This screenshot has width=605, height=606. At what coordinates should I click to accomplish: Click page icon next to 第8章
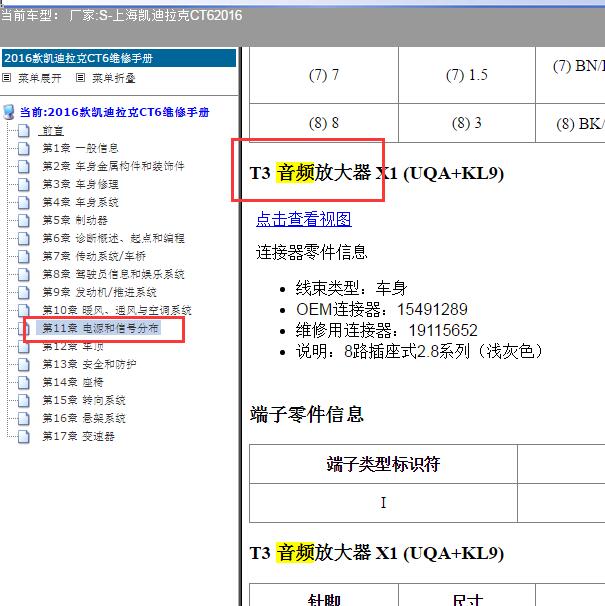24,274
